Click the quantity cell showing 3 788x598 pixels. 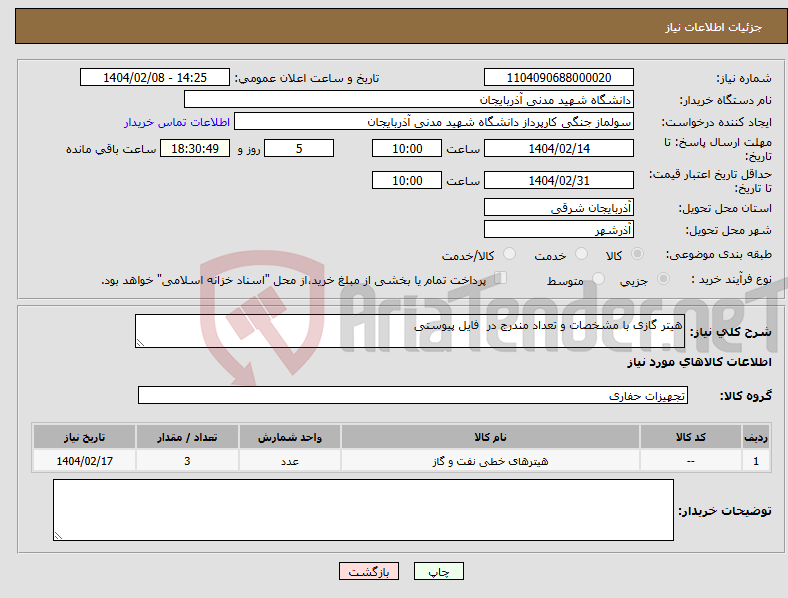187,461
